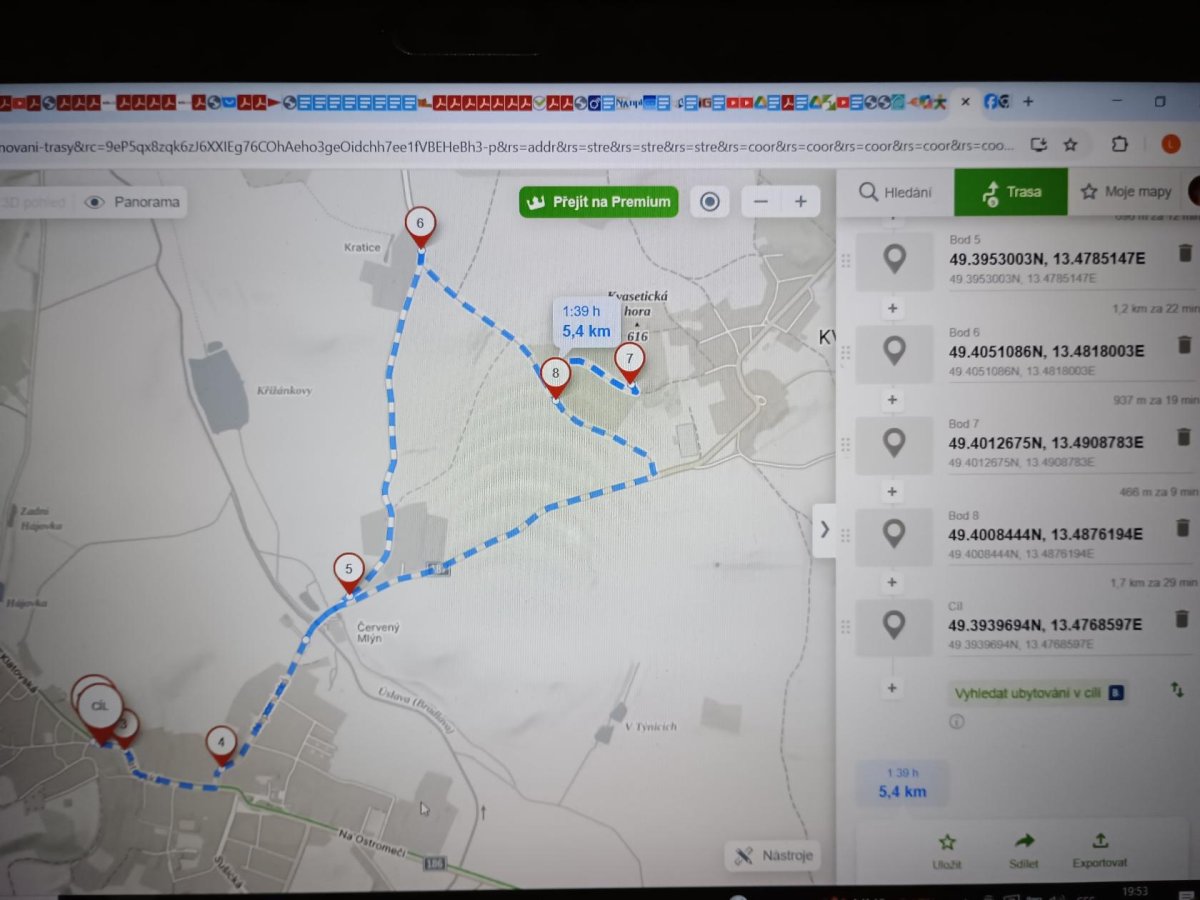The image size is (1200, 900).
Task: Click the location pin icon of Bod 6
Action: (x=895, y=352)
